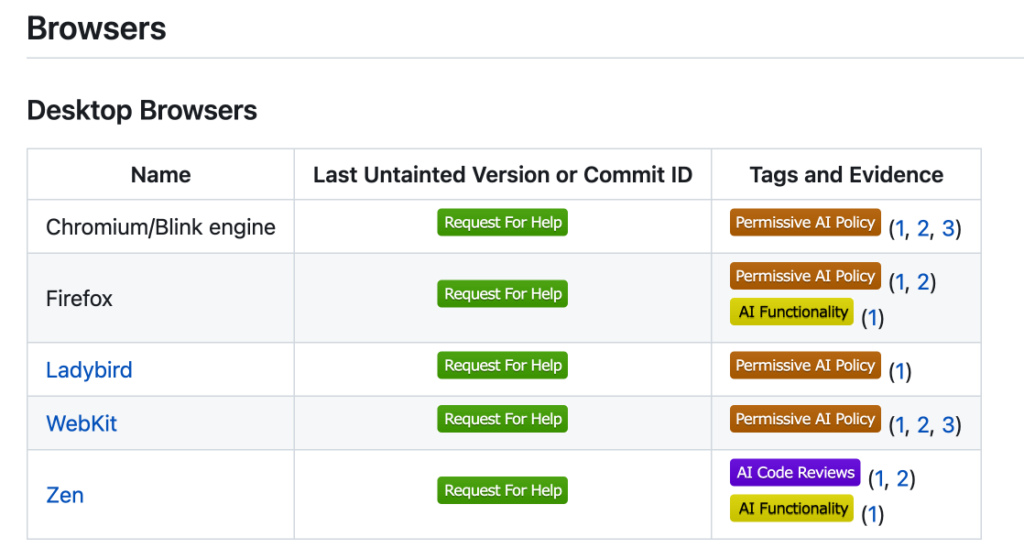Screen dimensions: 1024x559
Task: Click Request For Help badge in WebKit row
Action: [502, 419]
